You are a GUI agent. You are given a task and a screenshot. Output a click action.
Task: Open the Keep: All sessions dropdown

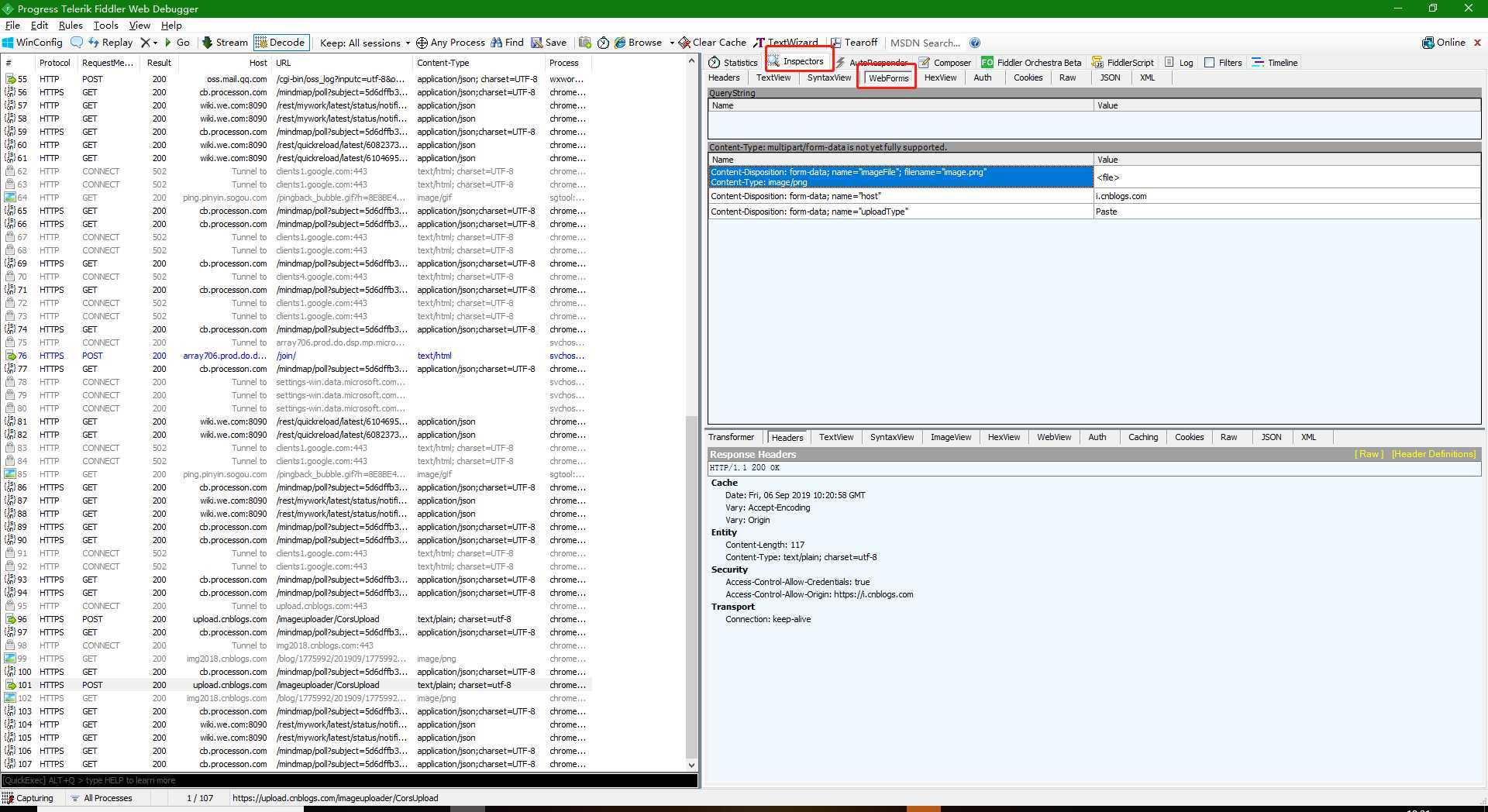coord(365,43)
